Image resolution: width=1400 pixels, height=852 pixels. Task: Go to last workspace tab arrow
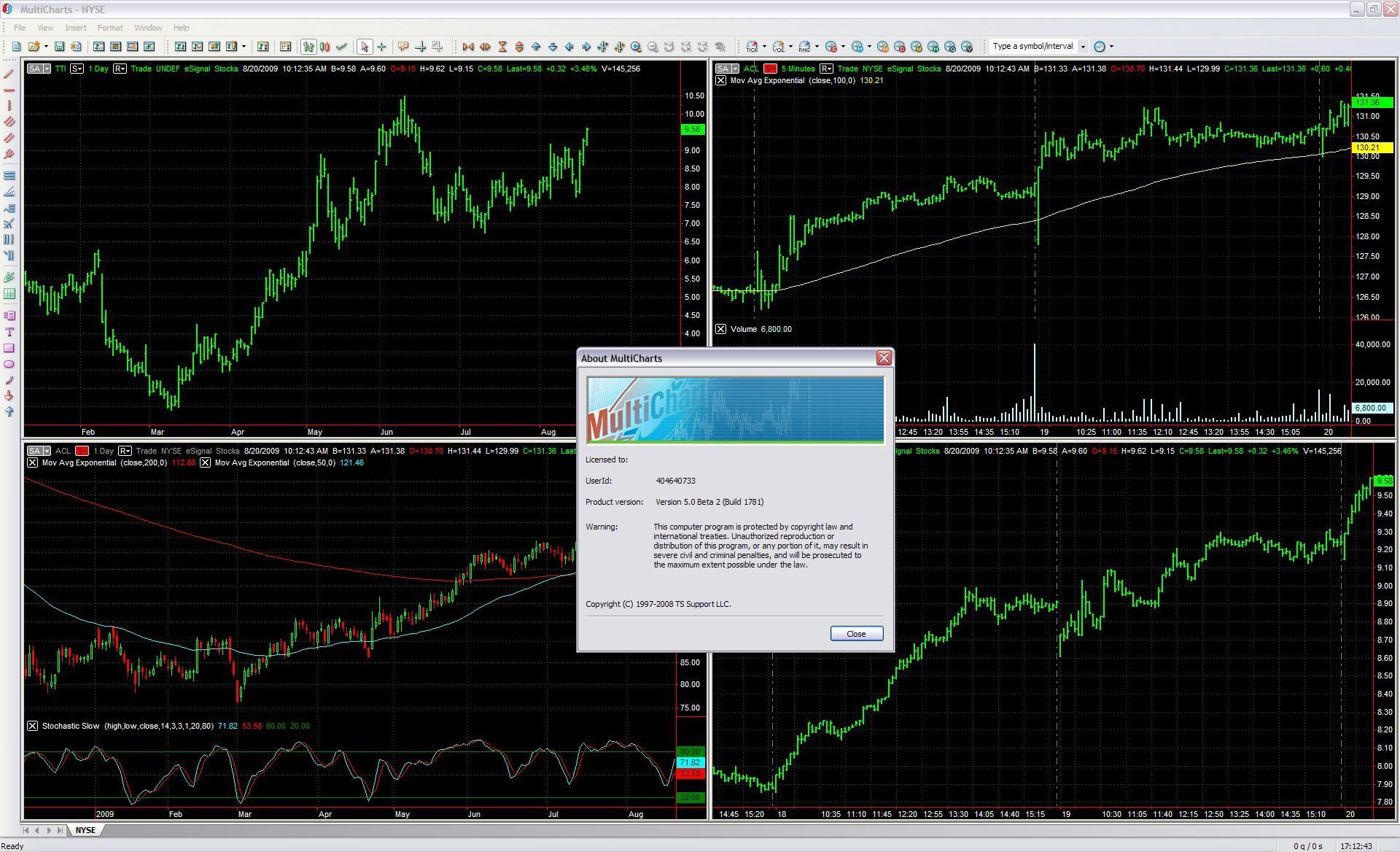[x=60, y=830]
